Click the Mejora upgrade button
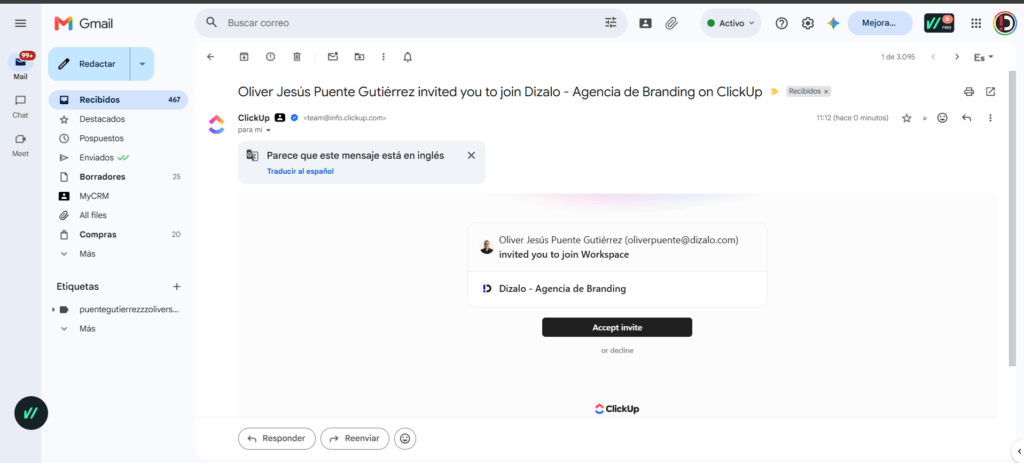1024x463 pixels. pos(880,23)
